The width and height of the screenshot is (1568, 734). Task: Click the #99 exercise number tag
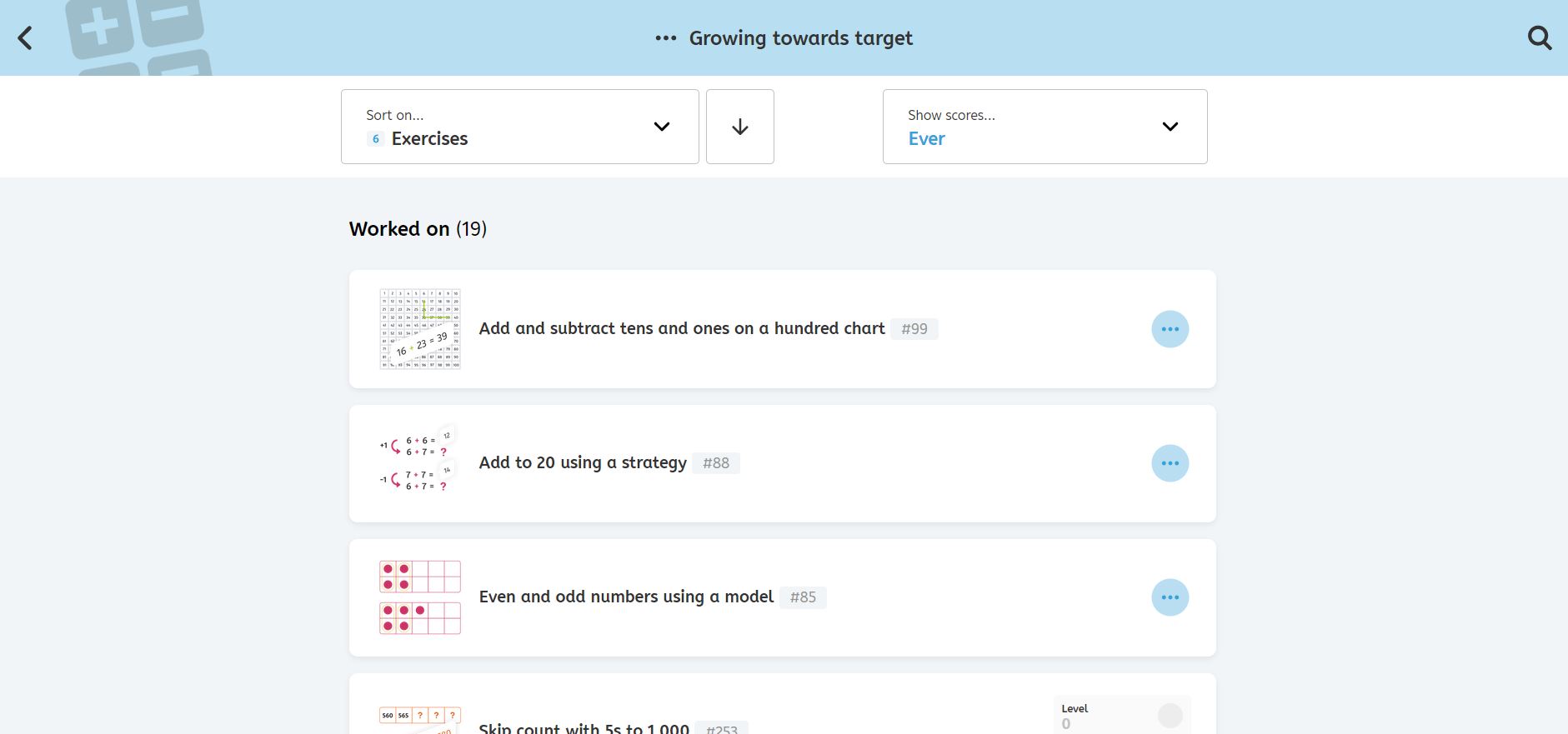point(914,329)
